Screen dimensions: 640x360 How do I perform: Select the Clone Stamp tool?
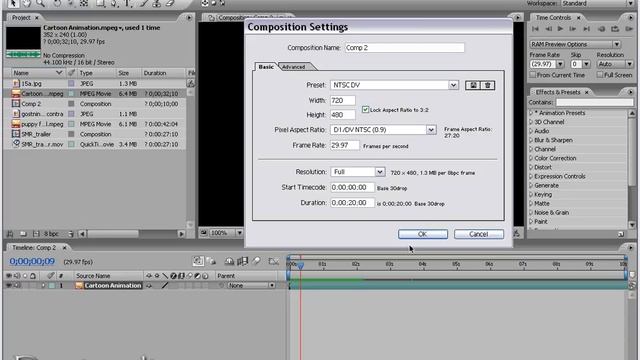[x=156, y=3]
